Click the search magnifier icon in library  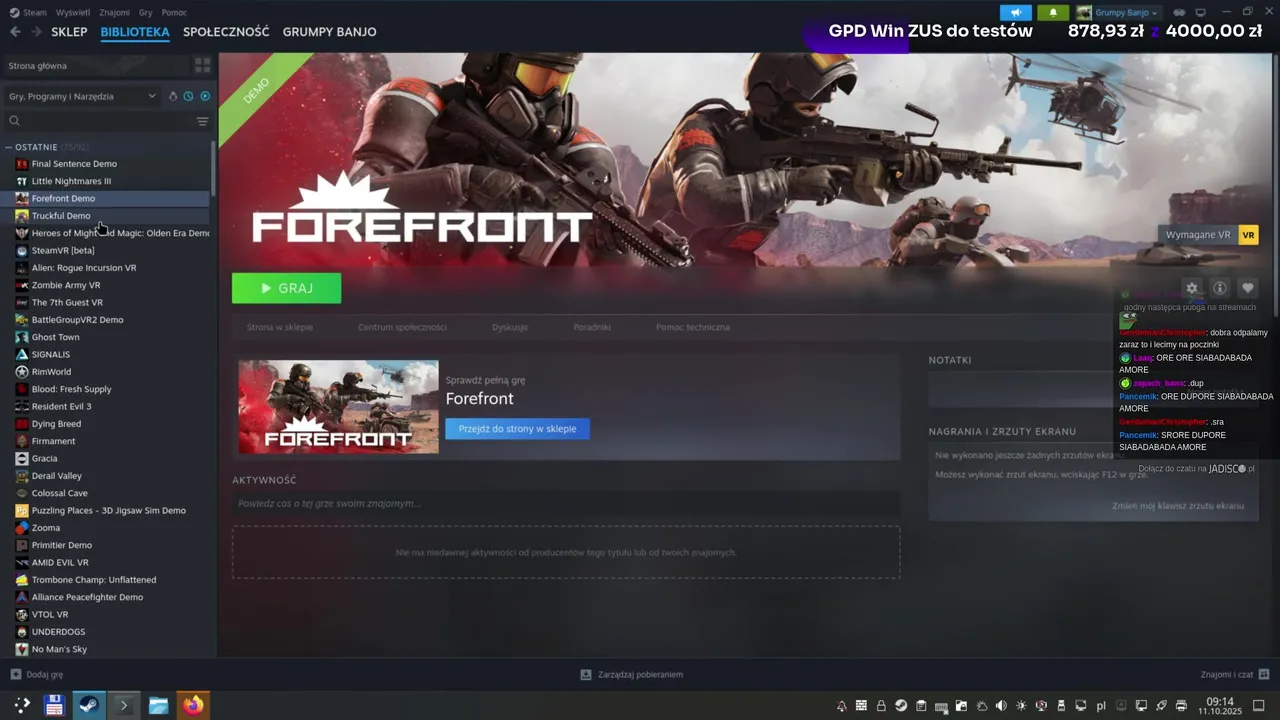[x=14, y=121]
